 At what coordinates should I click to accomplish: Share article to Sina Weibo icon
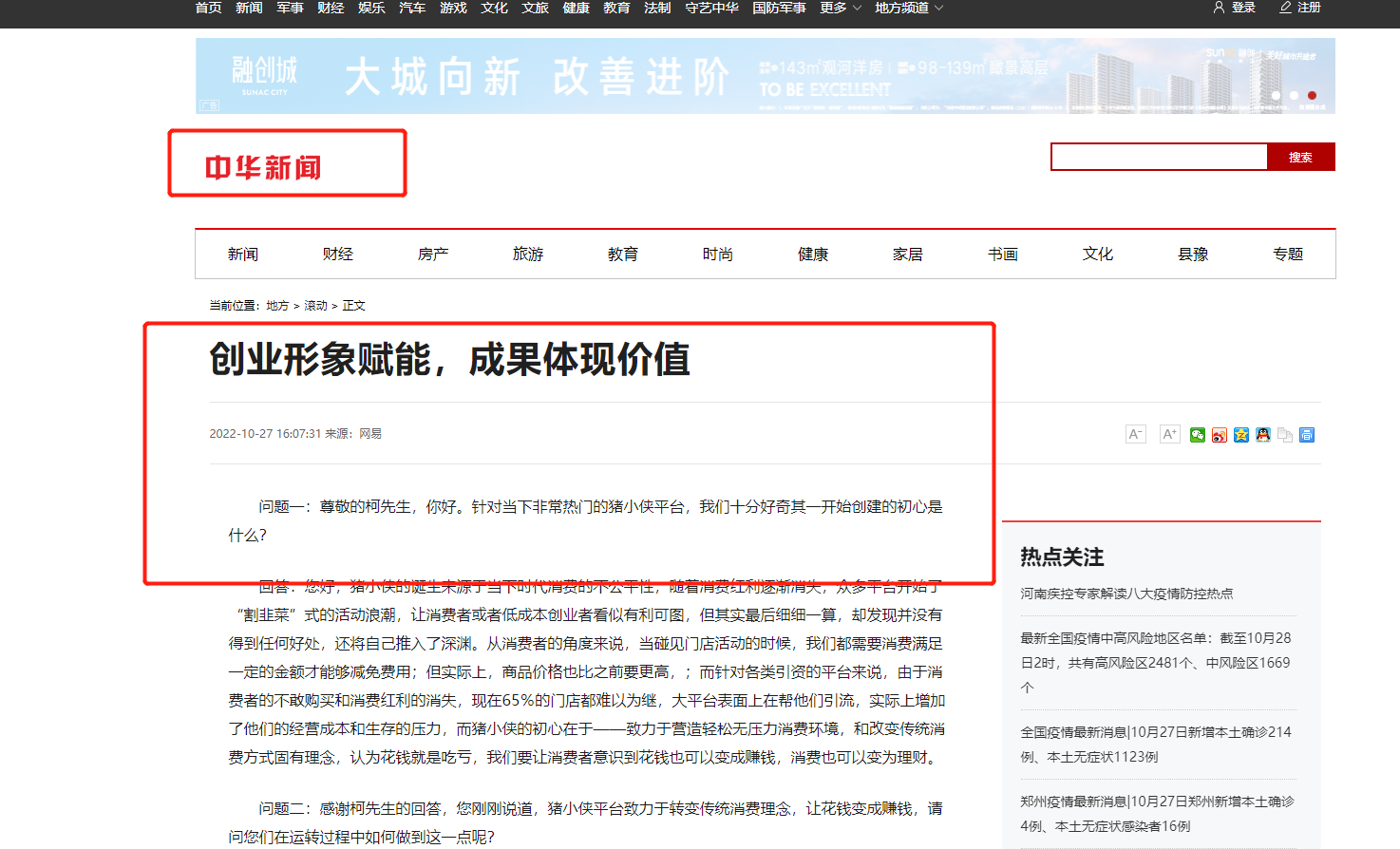pos(1220,435)
